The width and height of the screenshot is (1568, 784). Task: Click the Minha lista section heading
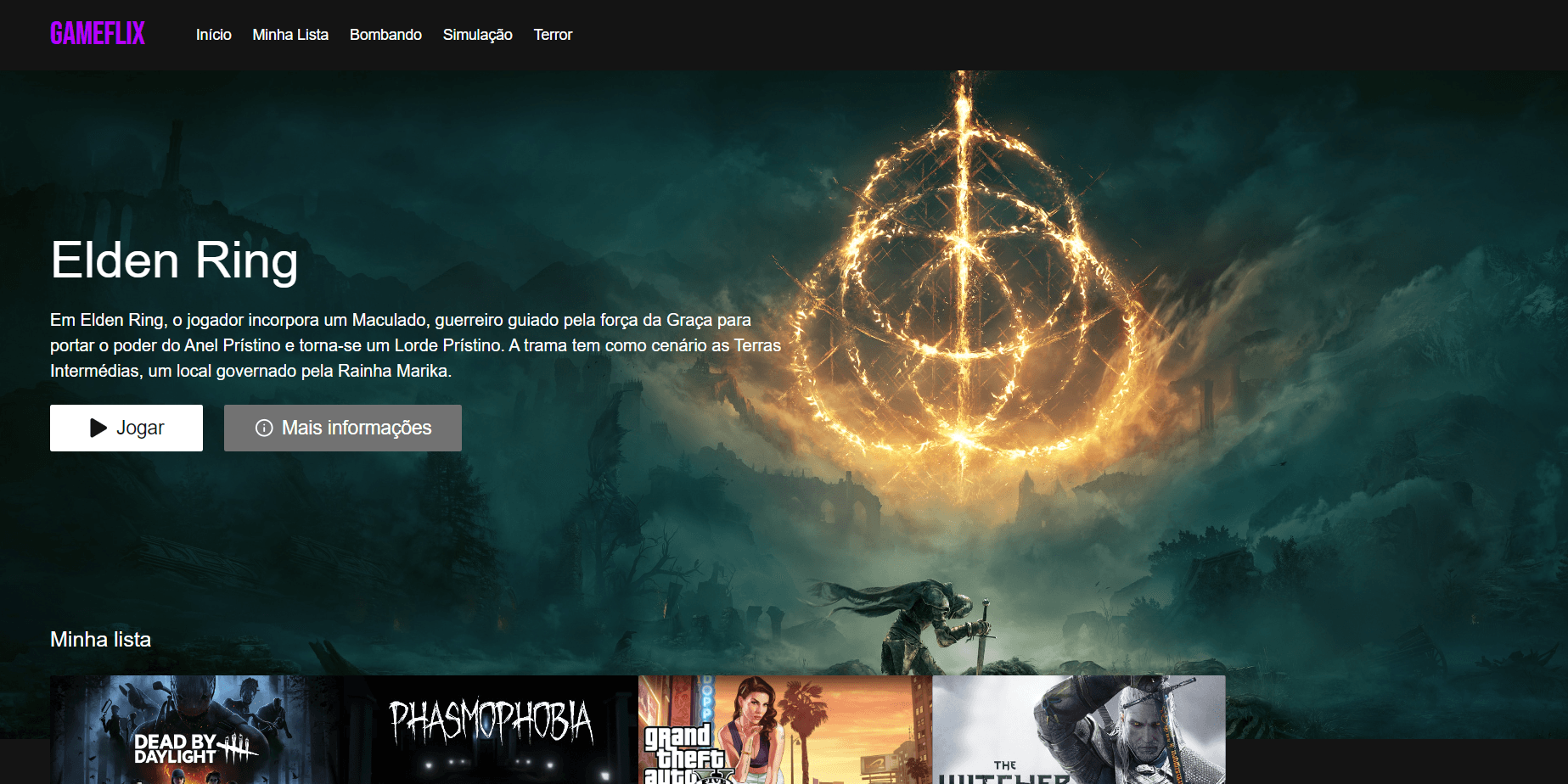(100, 639)
